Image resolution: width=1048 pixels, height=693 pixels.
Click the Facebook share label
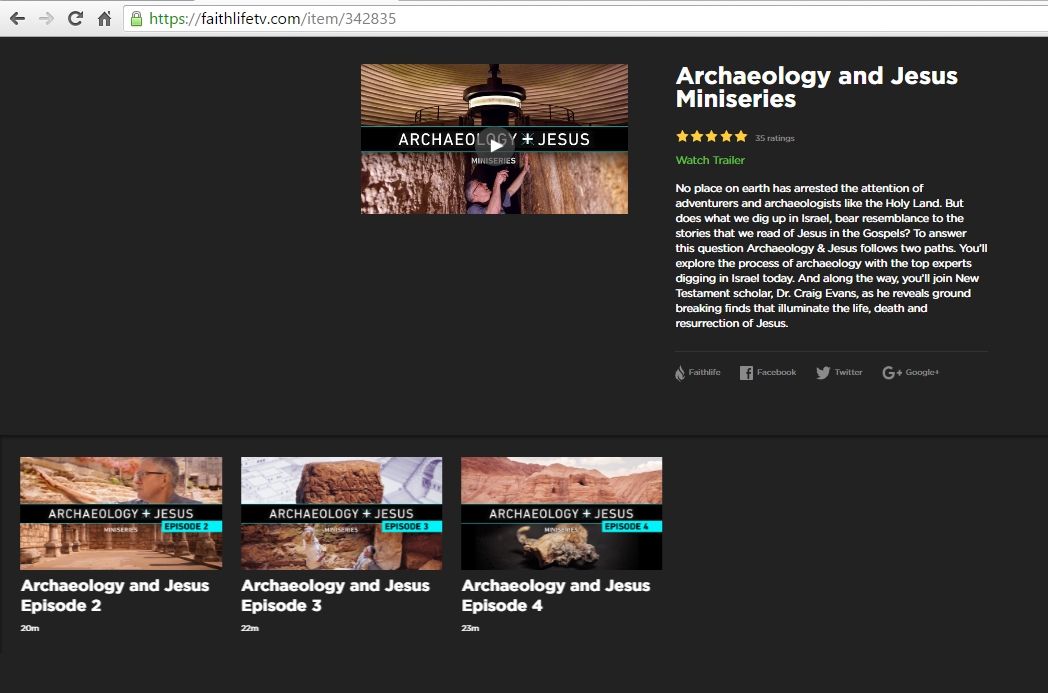[777, 372]
